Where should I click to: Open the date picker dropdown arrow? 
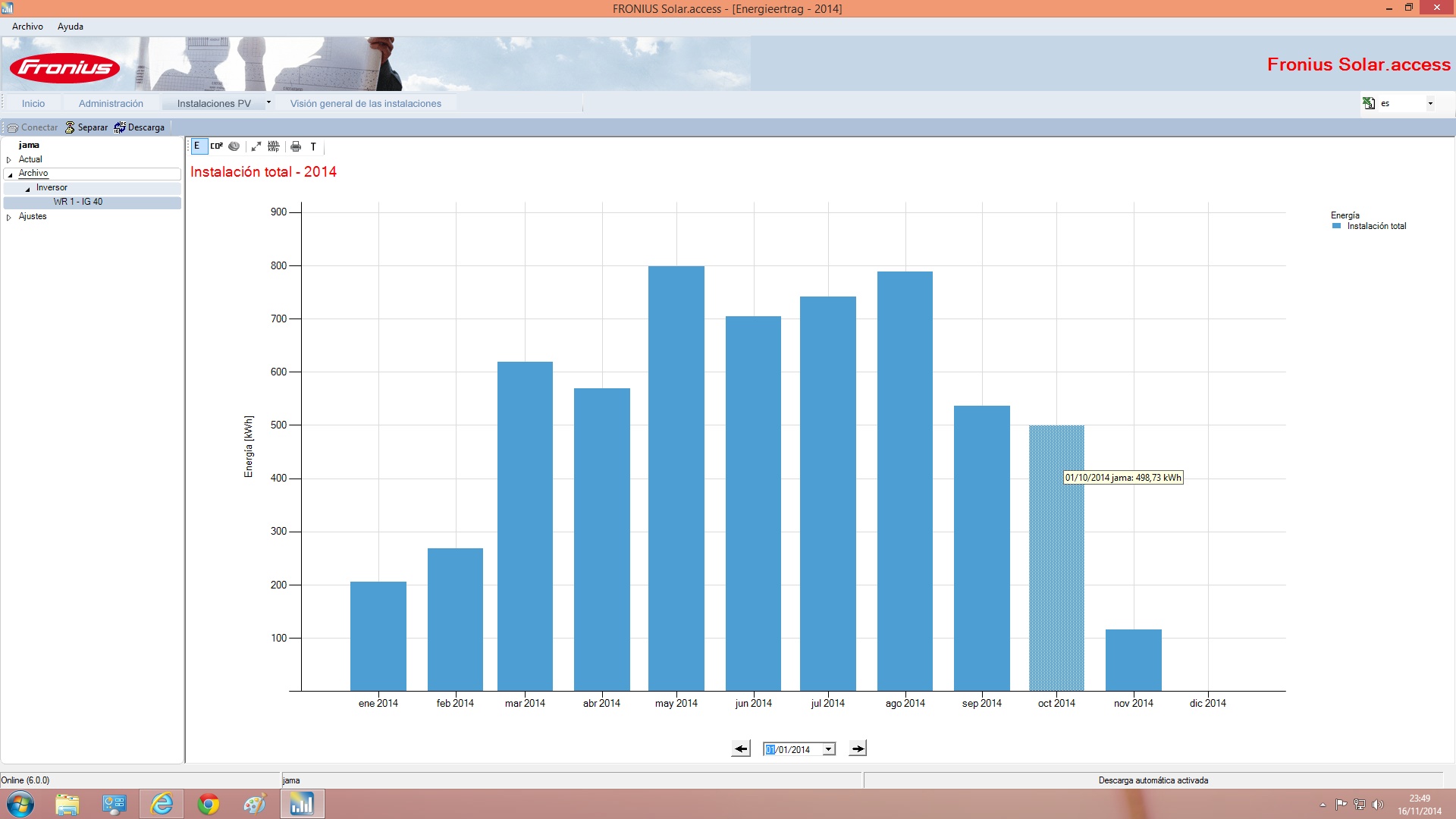point(829,749)
